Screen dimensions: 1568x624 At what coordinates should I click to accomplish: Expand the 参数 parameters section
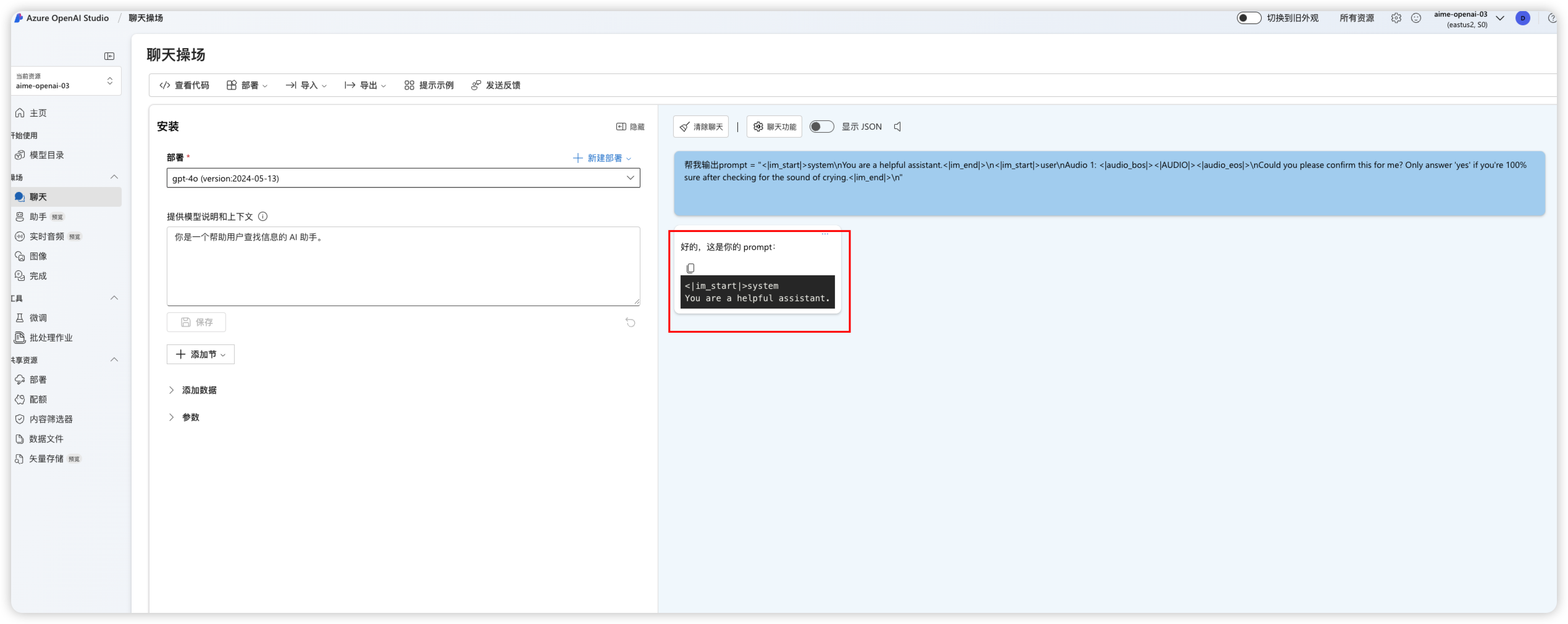184,417
